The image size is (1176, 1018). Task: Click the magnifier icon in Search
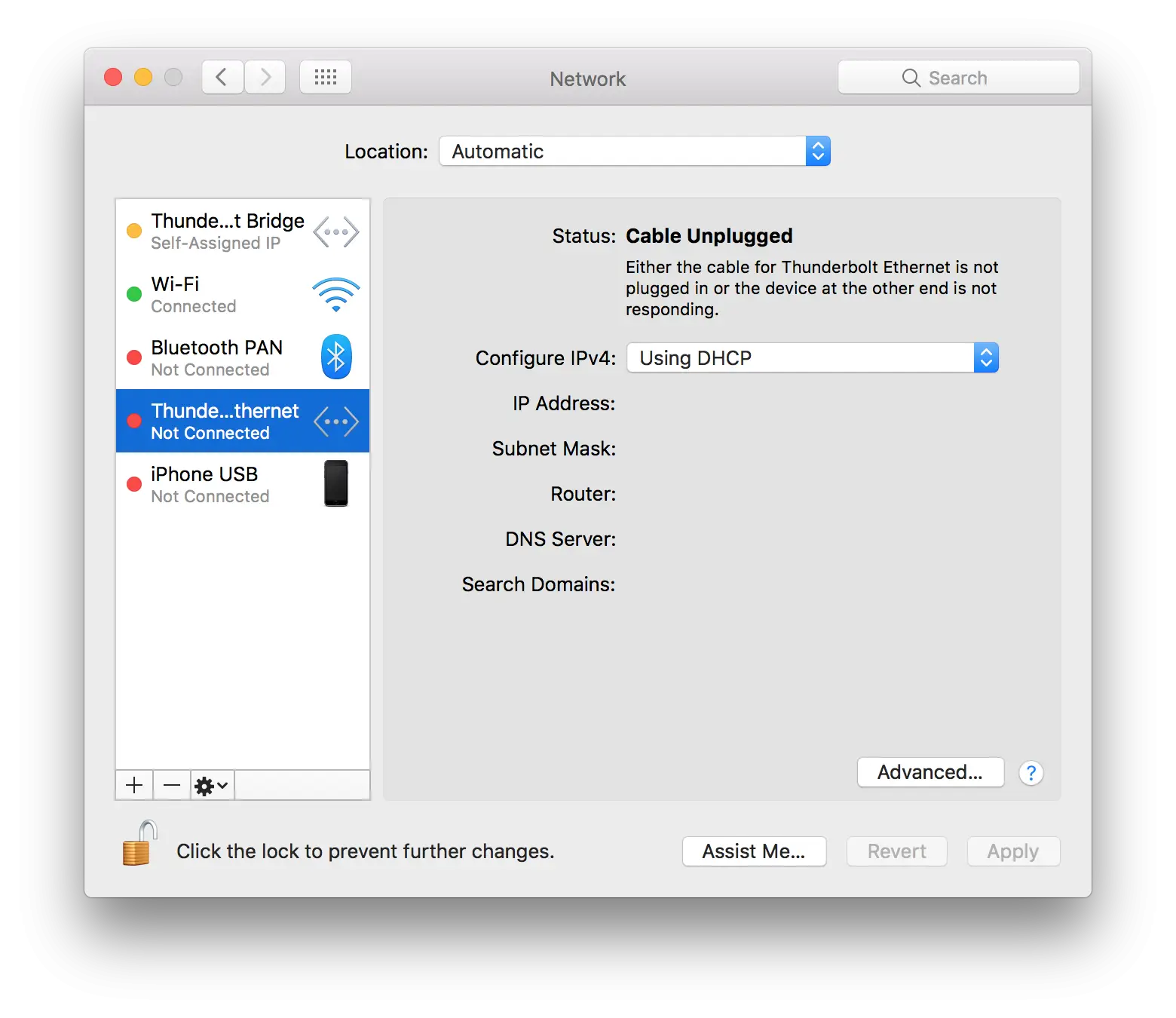pos(911,78)
